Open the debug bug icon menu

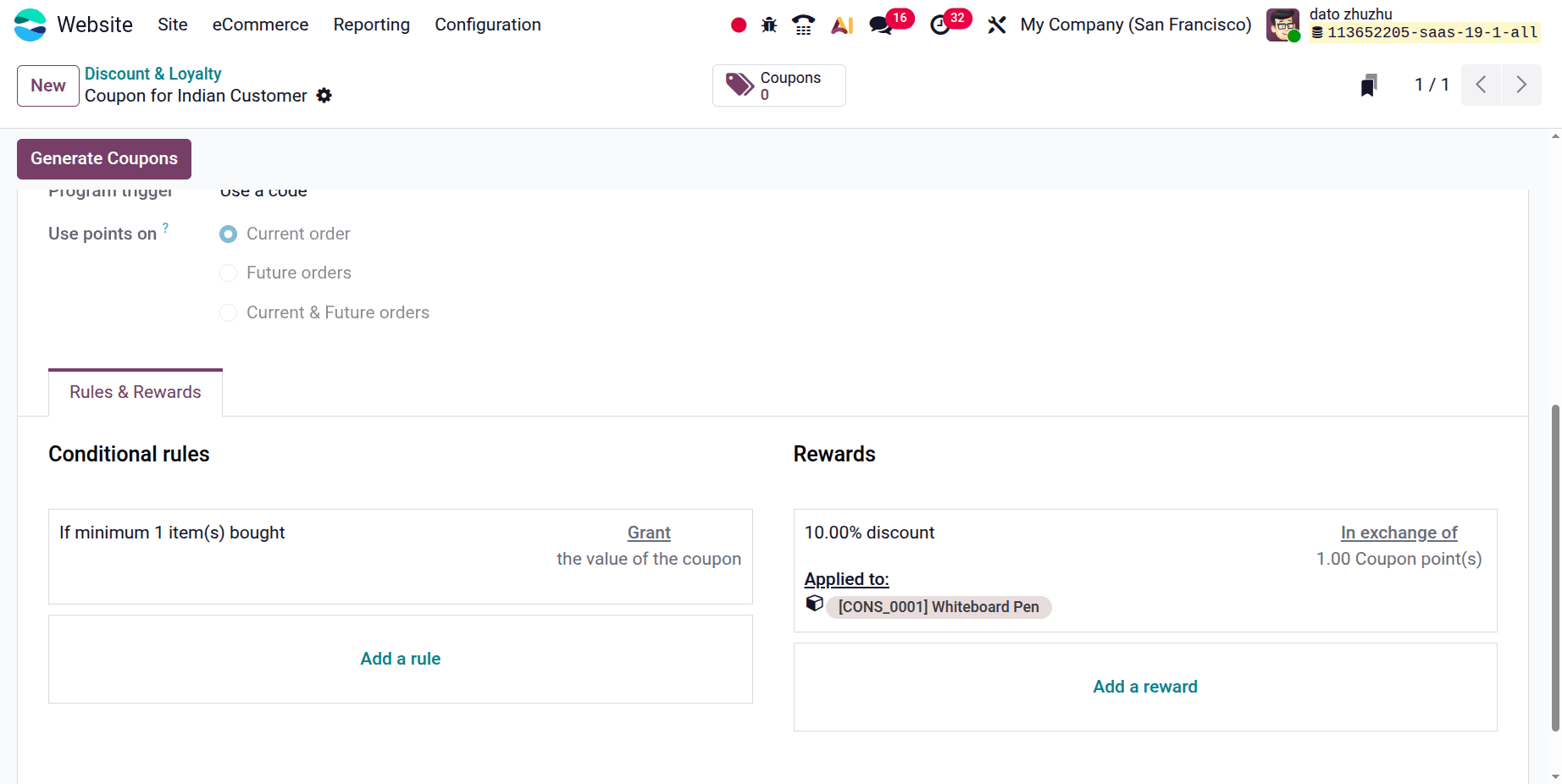(769, 25)
